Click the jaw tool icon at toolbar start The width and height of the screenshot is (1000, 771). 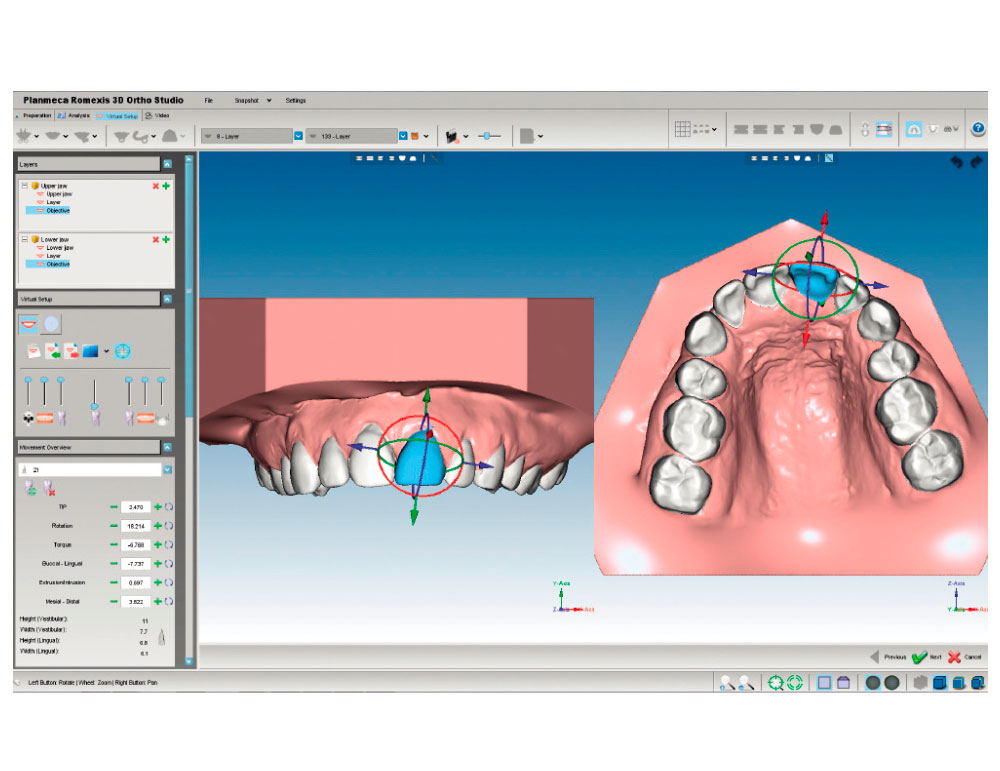click(24, 136)
